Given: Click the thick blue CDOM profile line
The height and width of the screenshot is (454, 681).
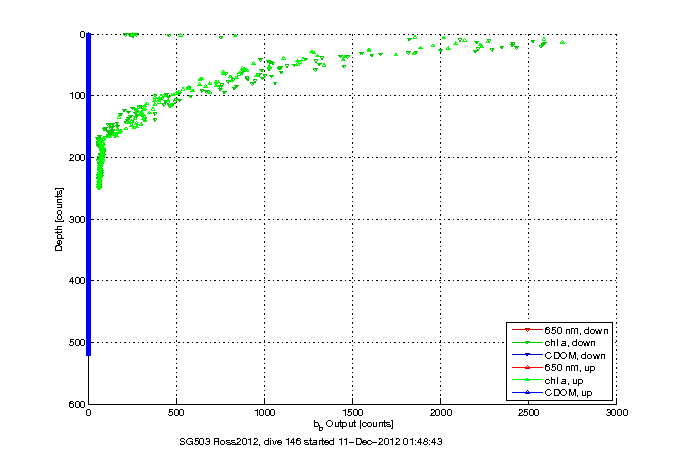Looking at the screenshot, I should pos(89,194).
